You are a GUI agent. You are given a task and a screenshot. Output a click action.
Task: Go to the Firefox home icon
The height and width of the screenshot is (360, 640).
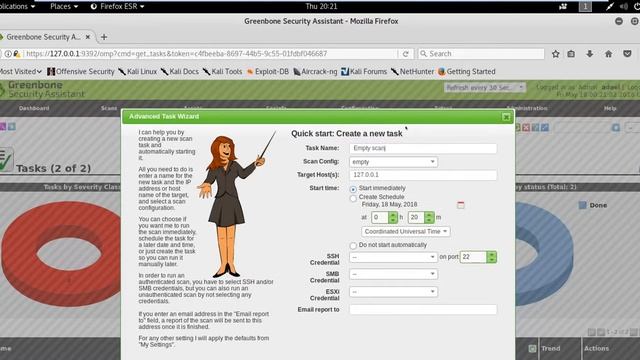[x=609, y=54]
